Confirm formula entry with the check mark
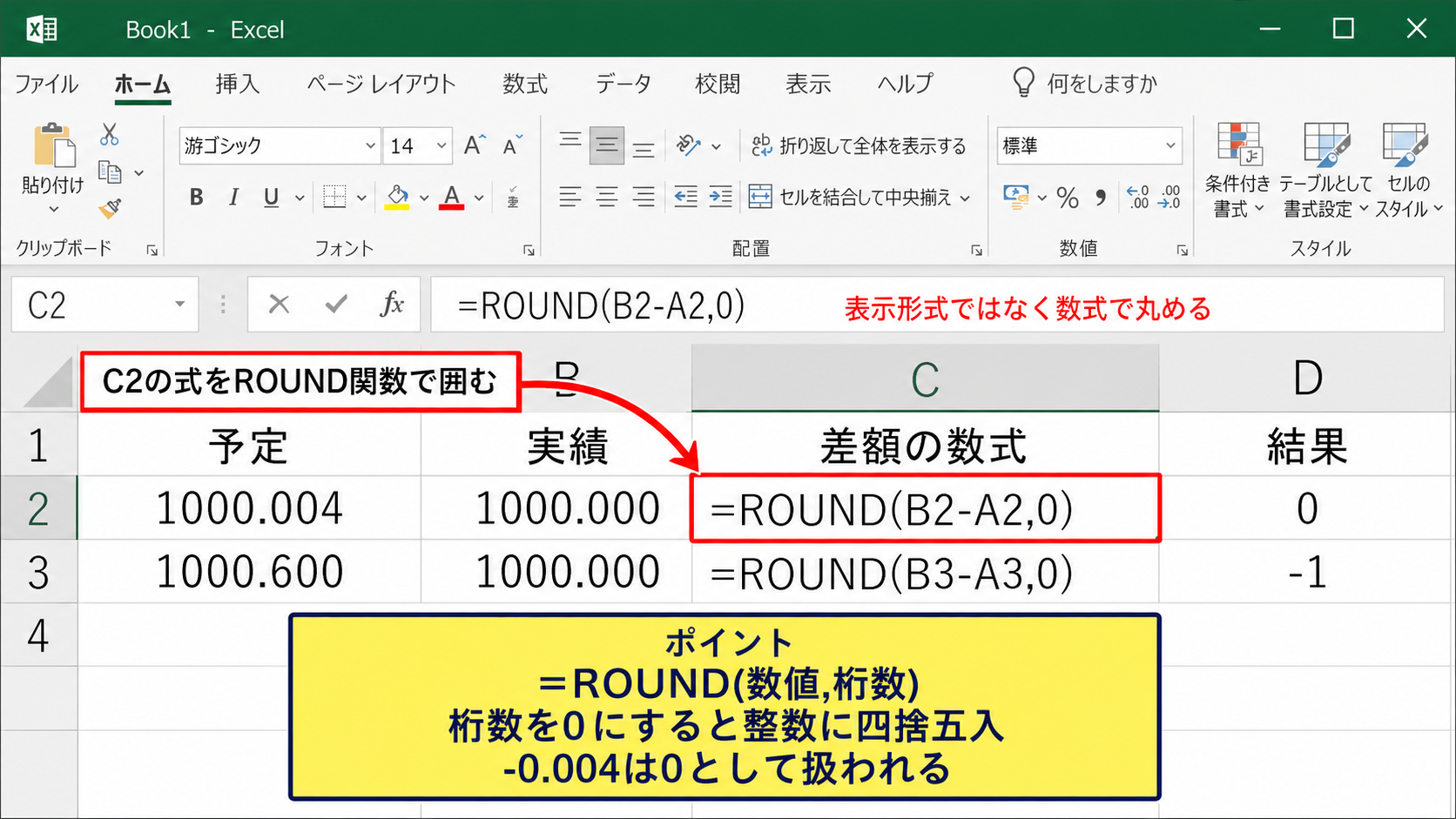This screenshot has width=1456, height=819. 336,305
